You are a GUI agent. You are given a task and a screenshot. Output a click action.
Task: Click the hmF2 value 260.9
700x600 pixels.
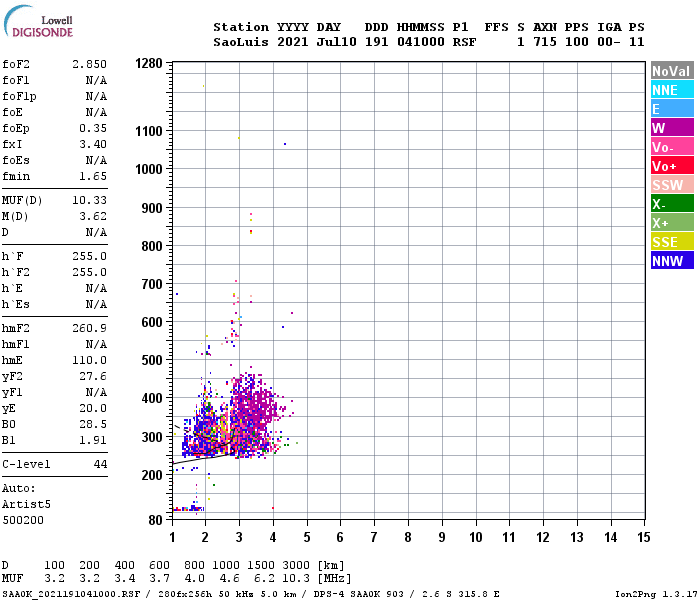point(89,328)
